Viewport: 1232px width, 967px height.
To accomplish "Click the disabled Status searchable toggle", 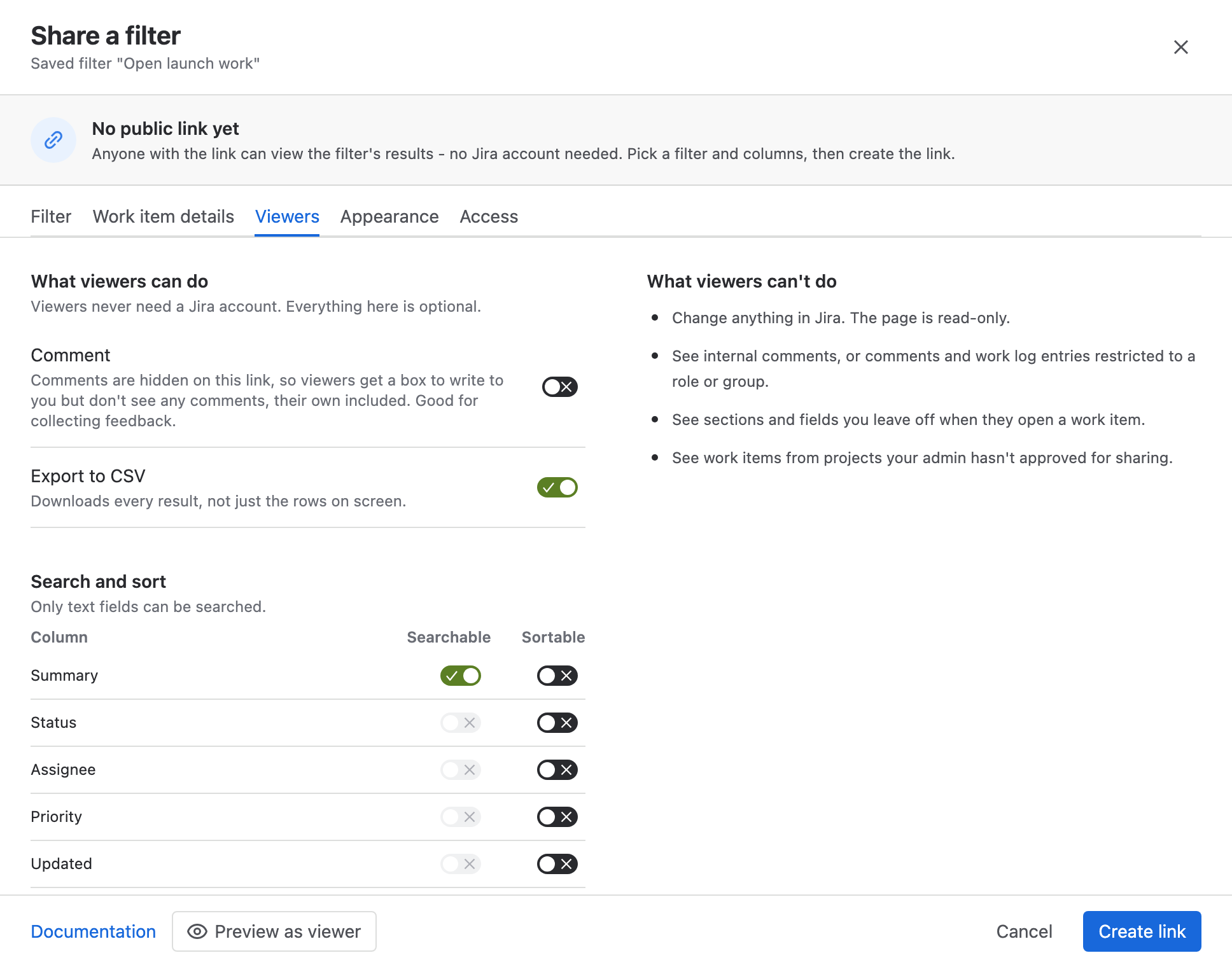I will [x=461, y=723].
